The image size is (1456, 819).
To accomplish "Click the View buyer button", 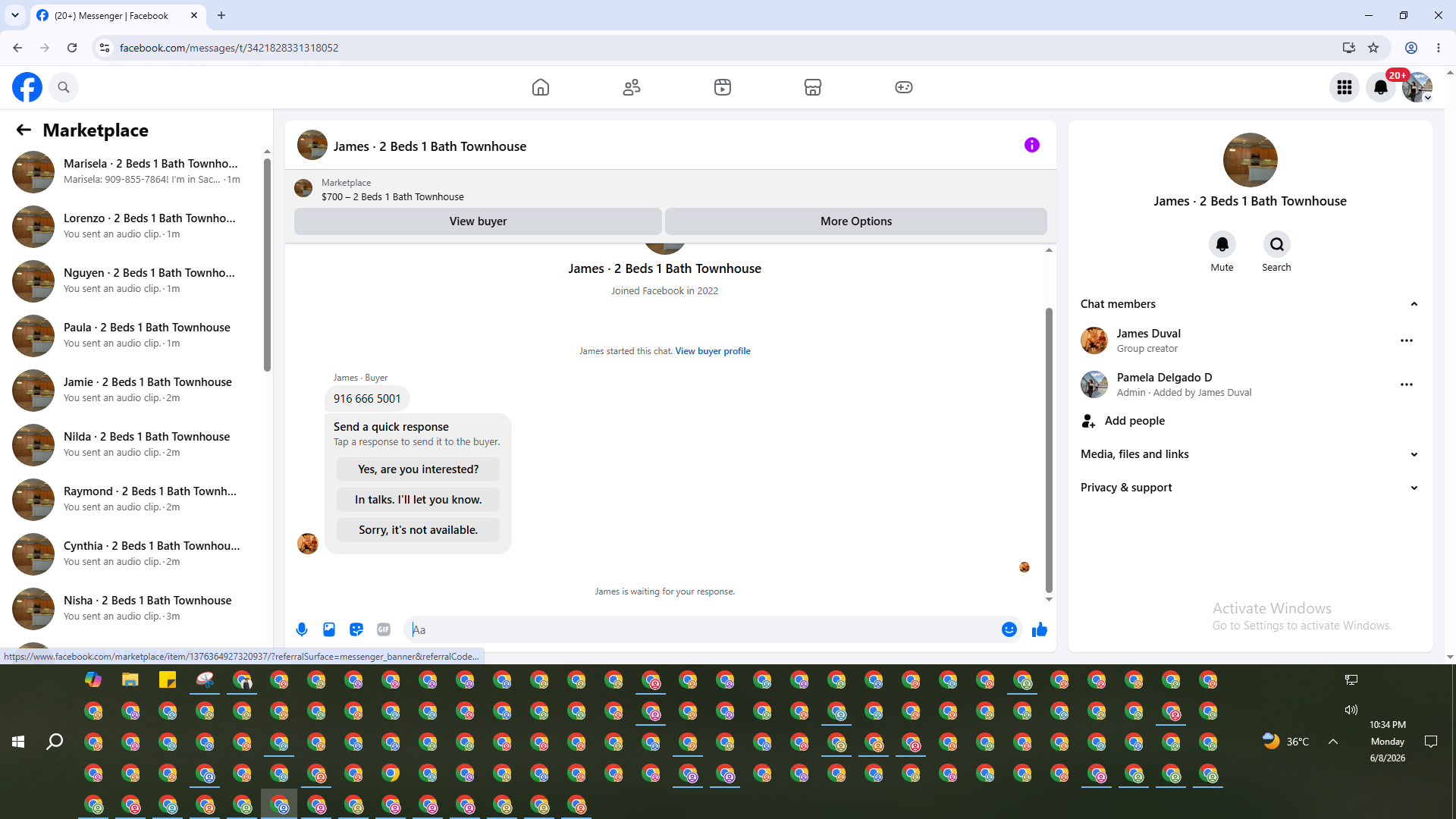I will click(478, 221).
